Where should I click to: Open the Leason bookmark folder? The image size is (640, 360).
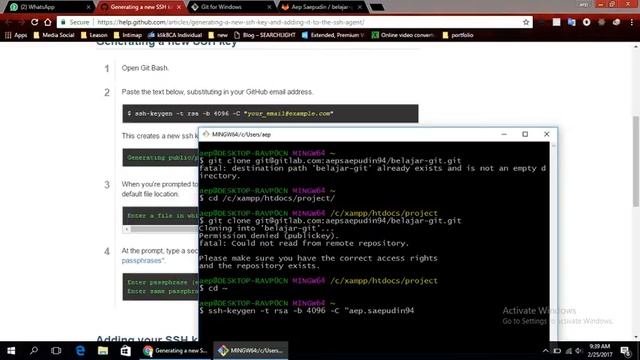point(94,35)
